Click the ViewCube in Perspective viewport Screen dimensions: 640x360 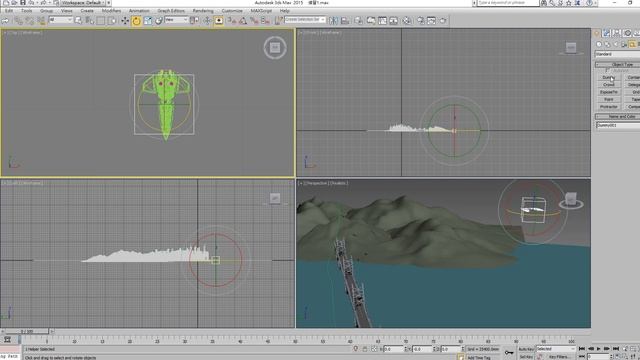tap(571, 200)
